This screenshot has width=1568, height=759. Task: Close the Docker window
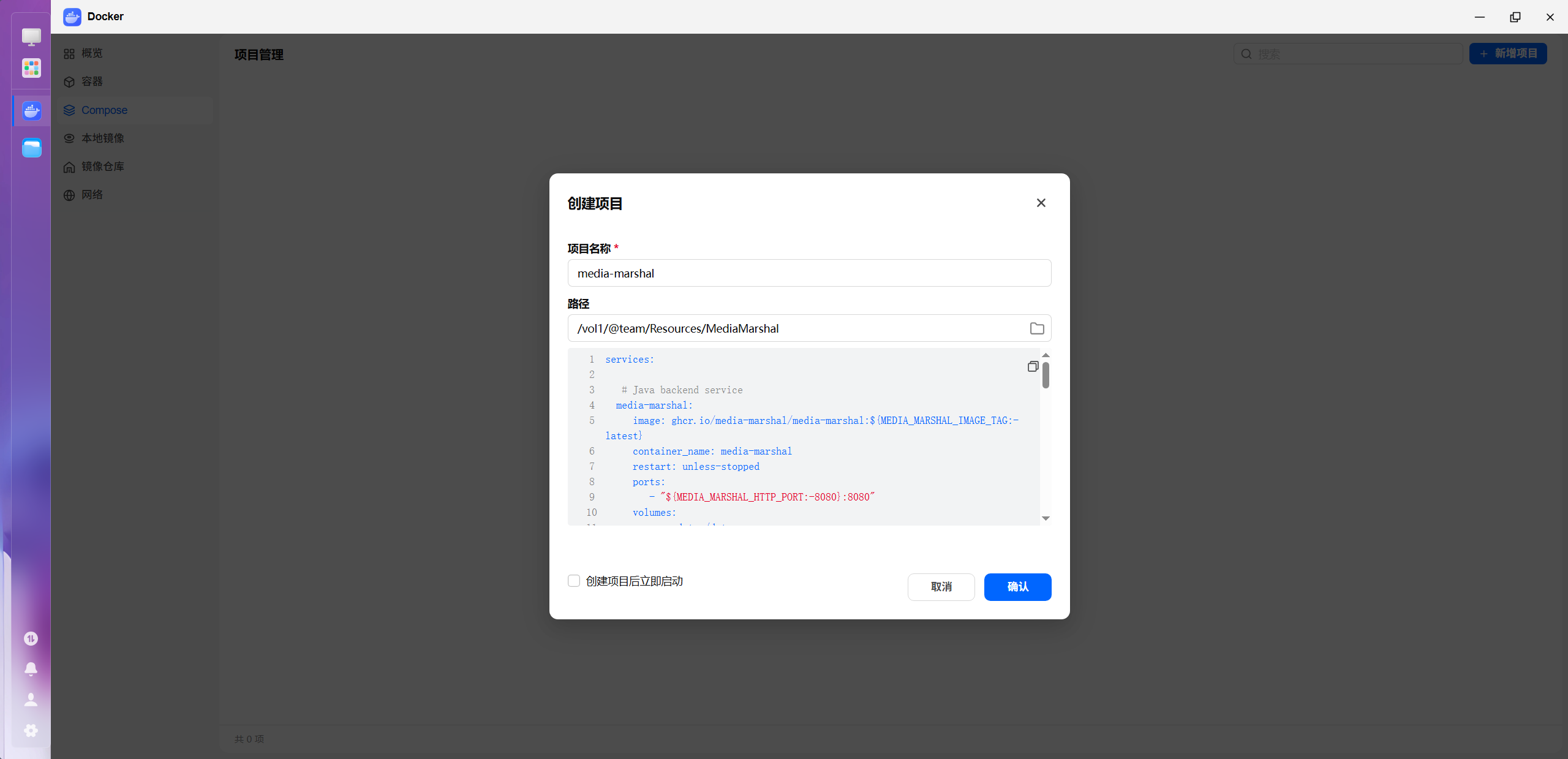click(x=1550, y=17)
